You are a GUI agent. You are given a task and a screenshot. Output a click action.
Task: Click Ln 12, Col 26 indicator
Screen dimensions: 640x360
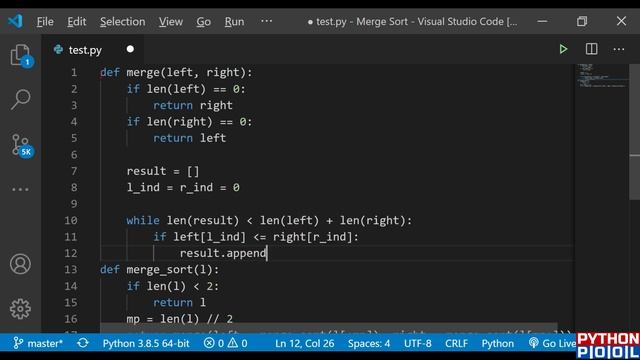pyautogui.click(x=304, y=343)
